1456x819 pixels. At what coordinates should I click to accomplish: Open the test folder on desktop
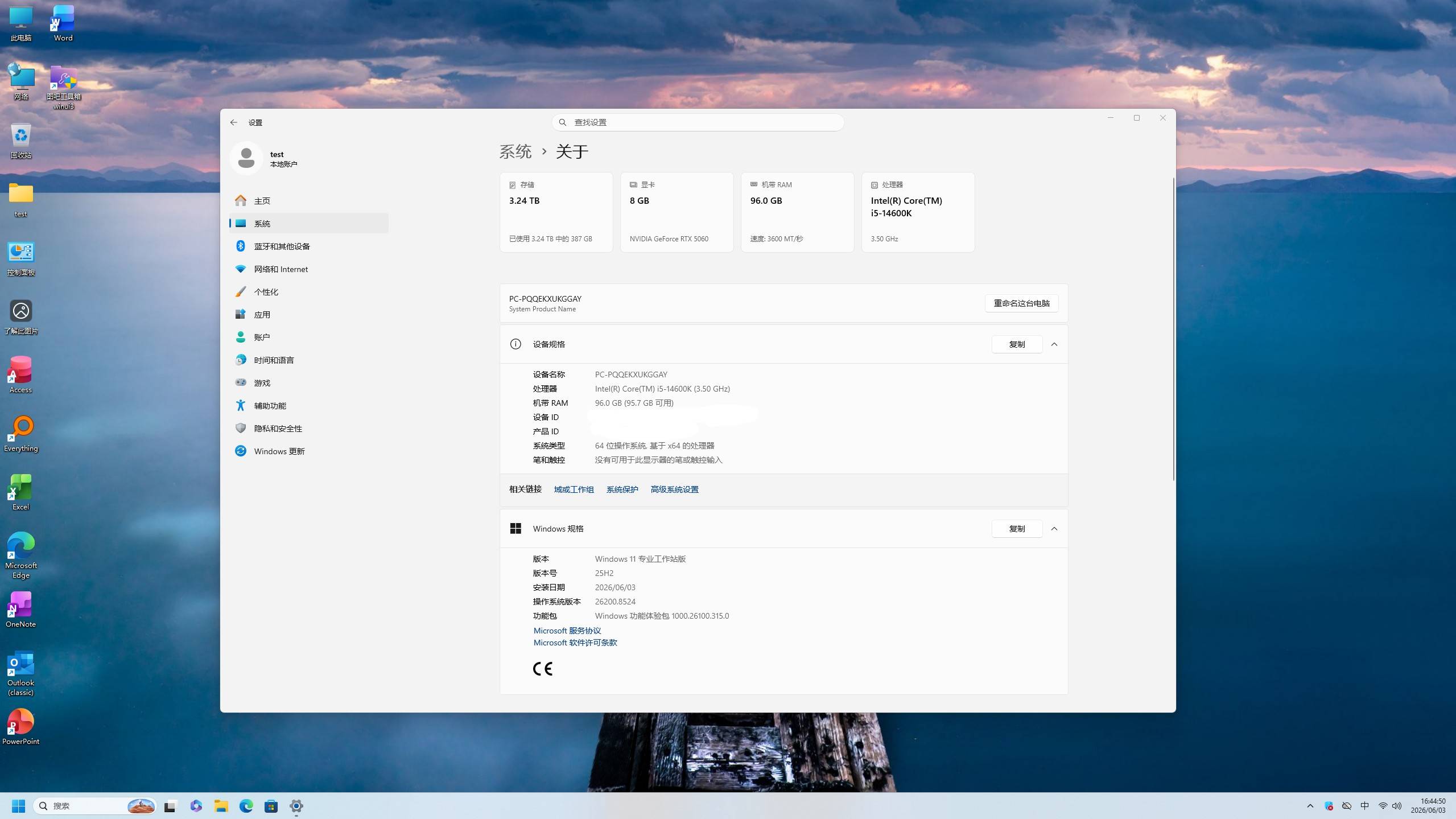pyautogui.click(x=21, y=200)
